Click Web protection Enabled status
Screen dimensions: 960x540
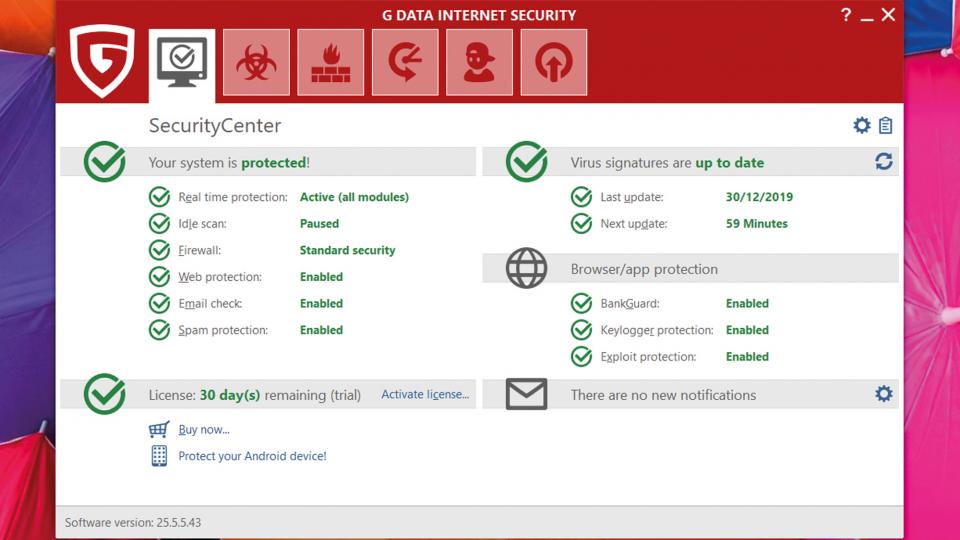click(x=321, y=277)
